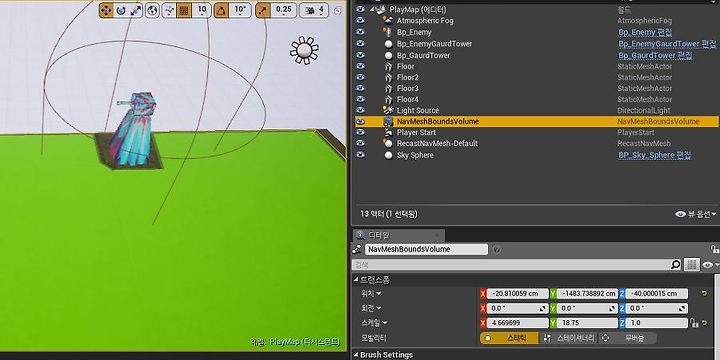Hide PlayMap world with eye icon
720x360 pixels.
360,9
